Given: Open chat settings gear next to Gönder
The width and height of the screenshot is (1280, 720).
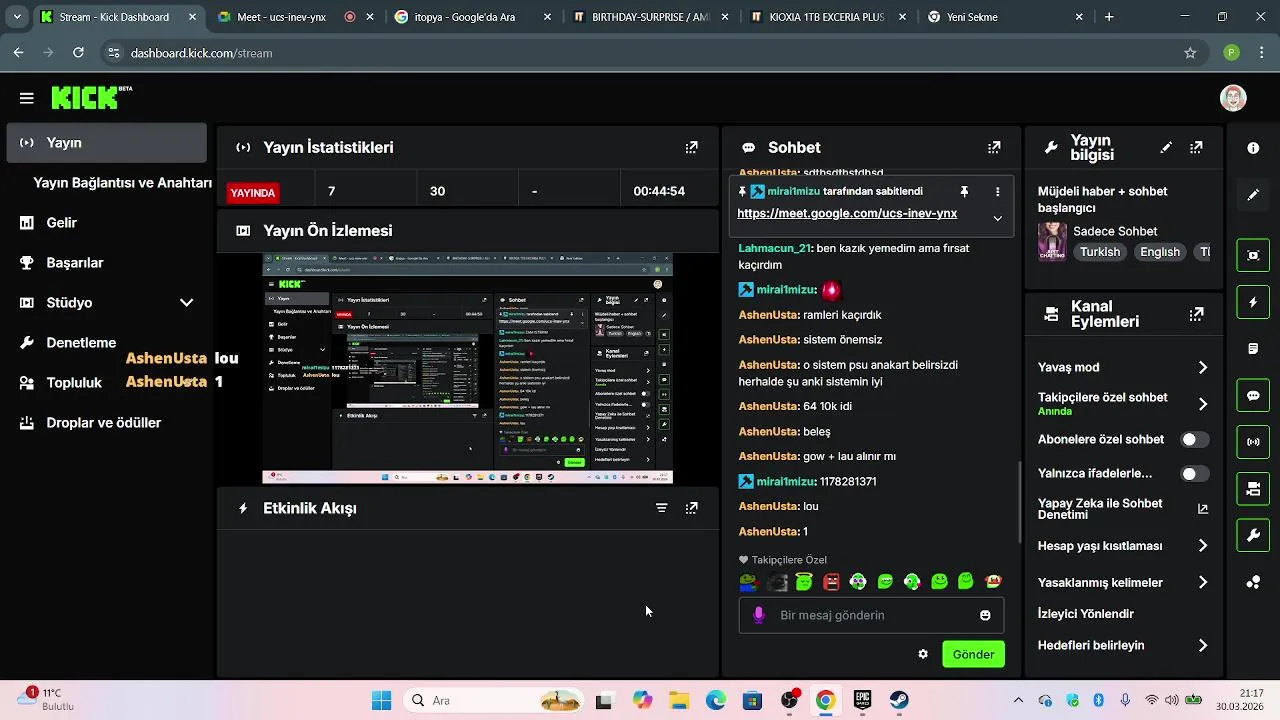Looking at the screenshot, I should (923, 654).
